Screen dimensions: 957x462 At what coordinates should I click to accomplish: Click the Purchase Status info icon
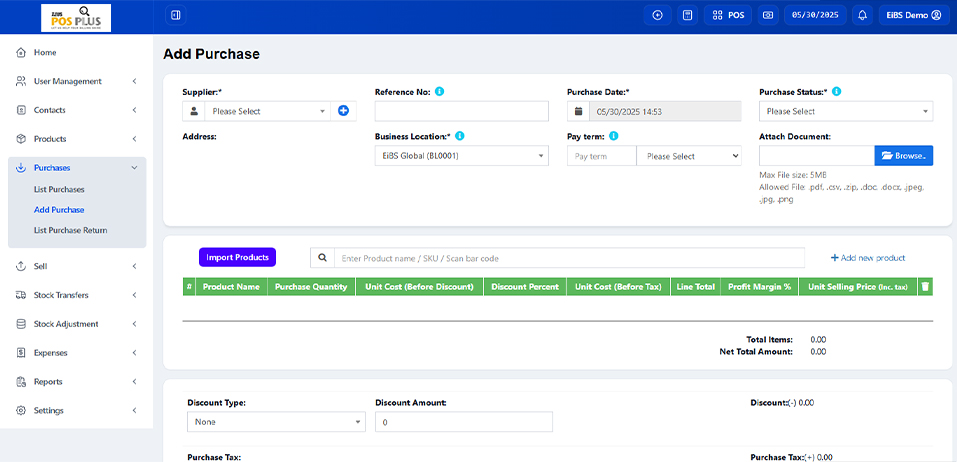836,92
